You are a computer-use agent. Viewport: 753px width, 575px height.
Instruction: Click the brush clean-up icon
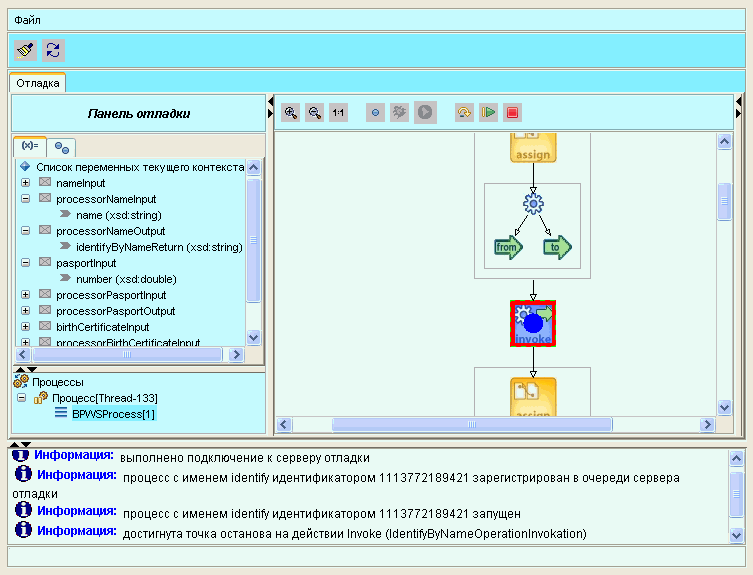coord(26,50)
